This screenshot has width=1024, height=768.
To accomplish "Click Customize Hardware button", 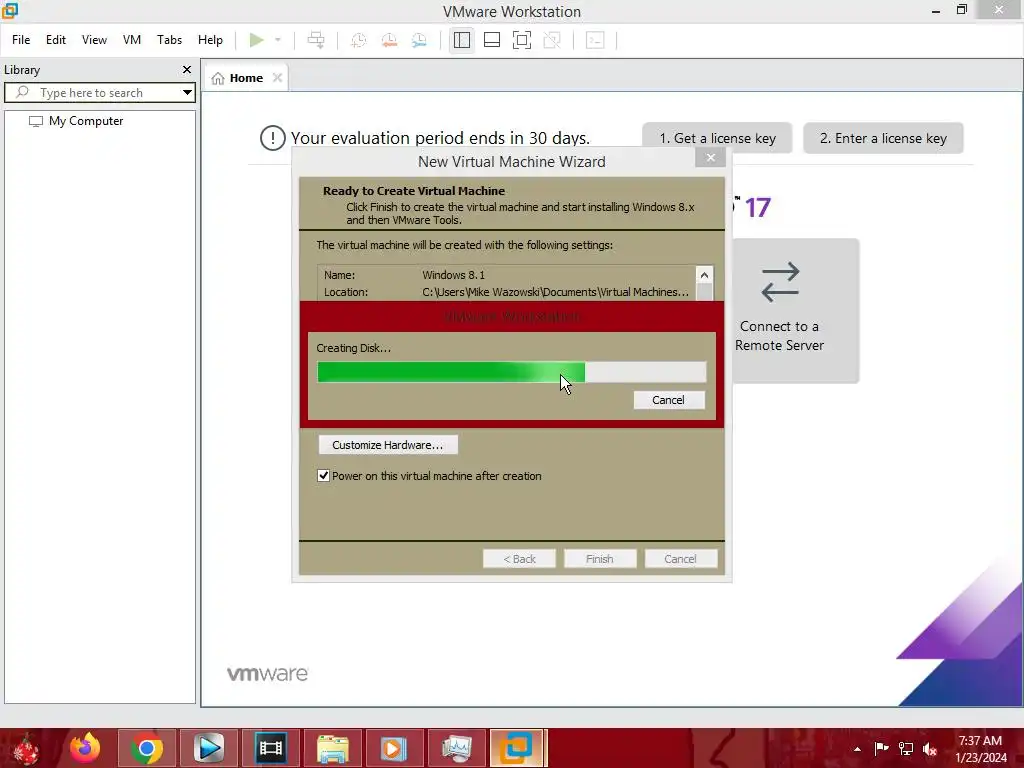I will (x=388, y=445).
